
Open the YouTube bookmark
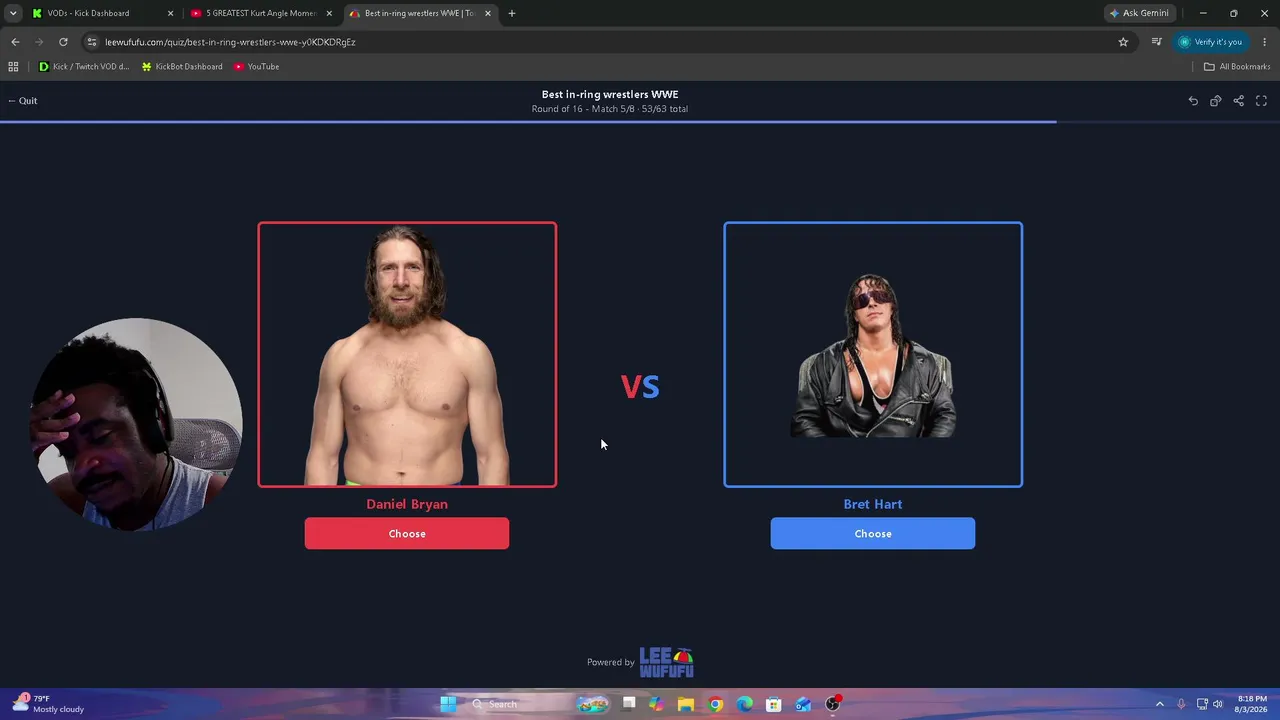(x=256, y=67)
